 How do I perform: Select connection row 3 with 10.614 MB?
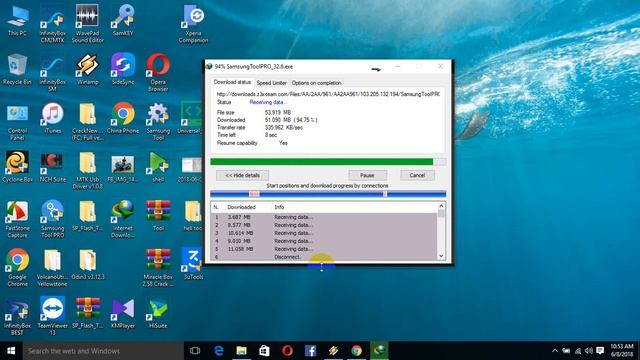tap(324, 233)
